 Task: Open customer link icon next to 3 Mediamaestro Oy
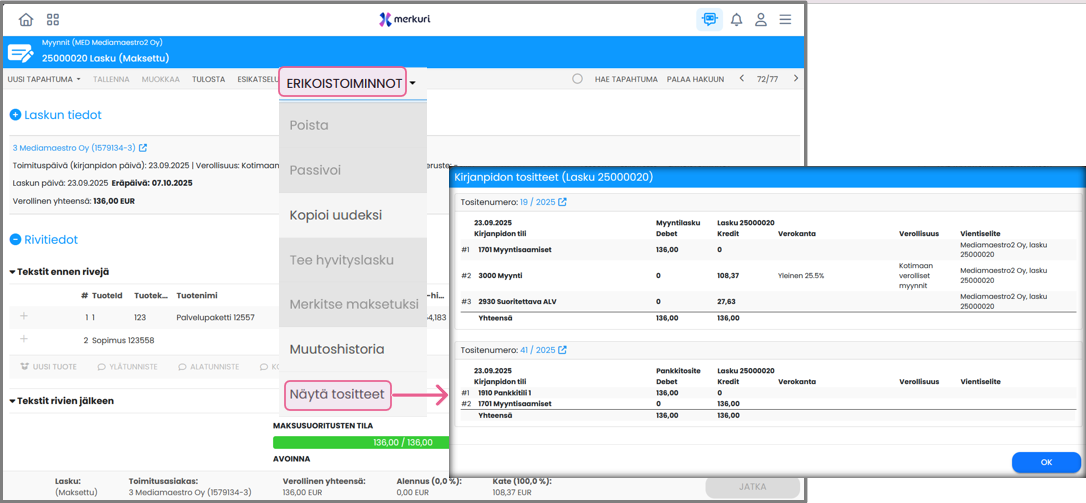pos(143,148)
